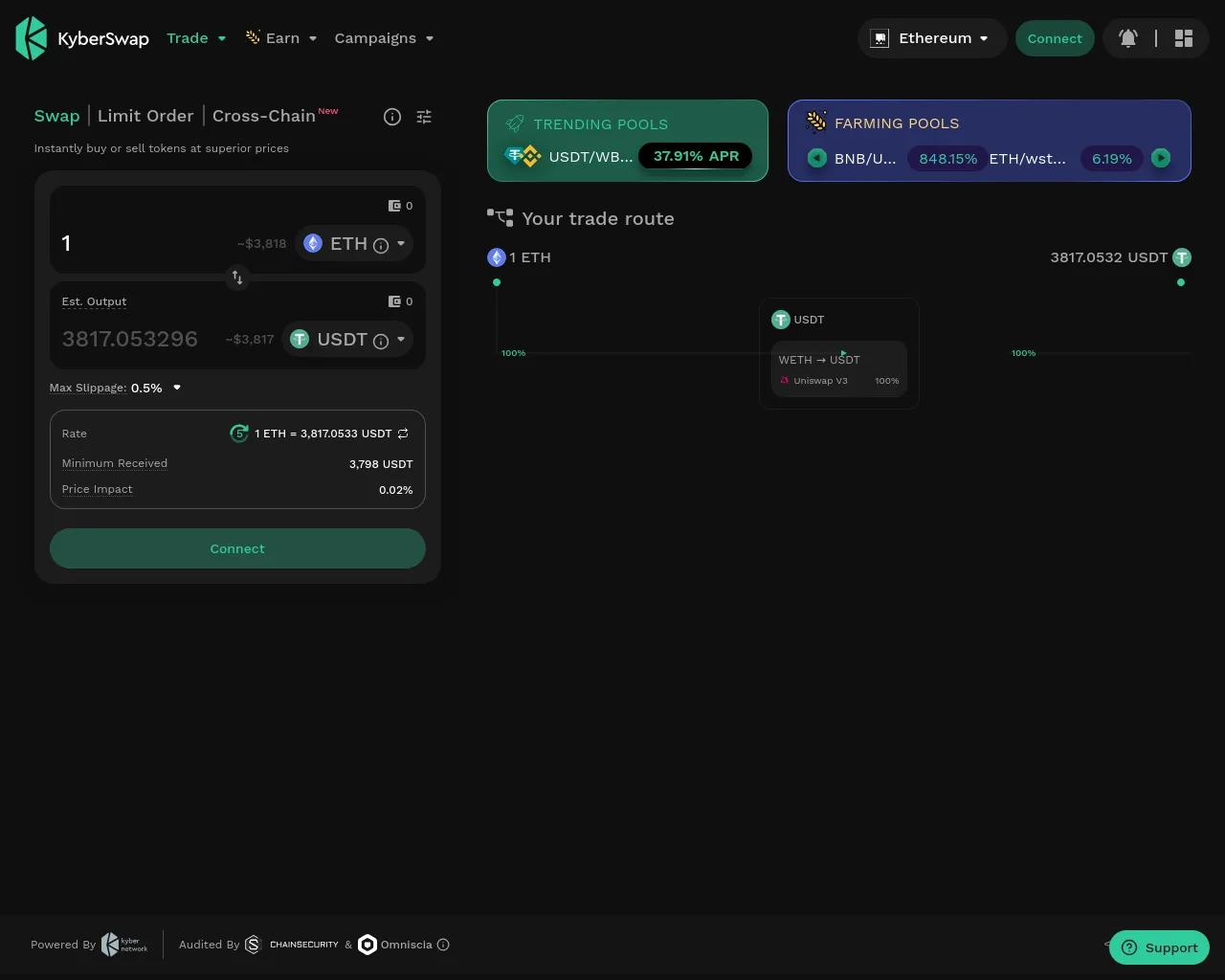
Task: Click the large Connect wallet button
Action: point(237,548)
